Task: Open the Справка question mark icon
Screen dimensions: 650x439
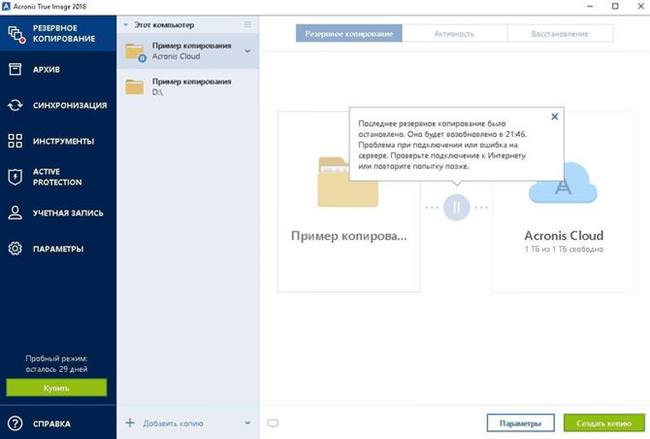Action: pos(15,424)
